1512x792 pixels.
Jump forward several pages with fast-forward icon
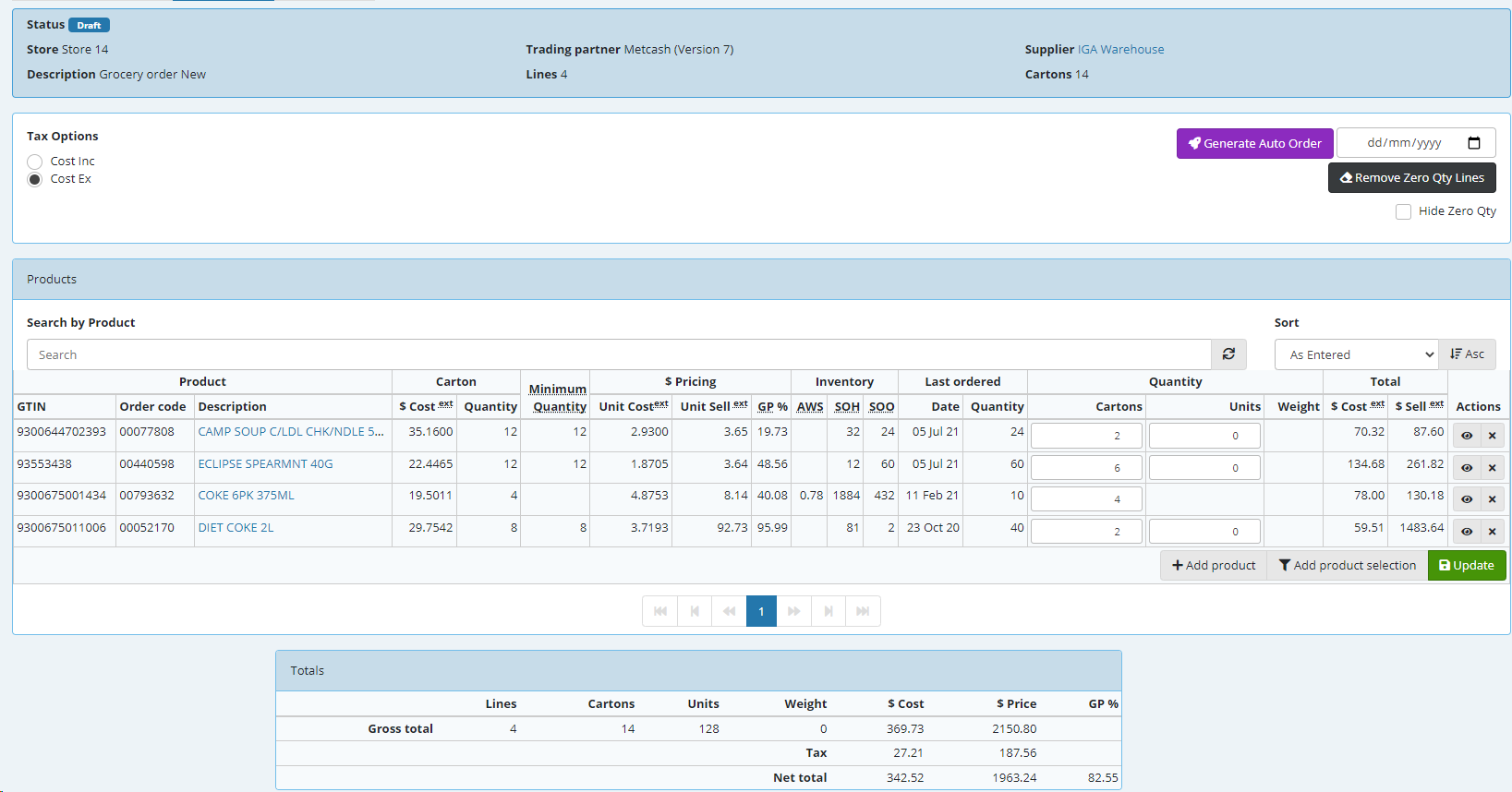[x=793, y=611]
